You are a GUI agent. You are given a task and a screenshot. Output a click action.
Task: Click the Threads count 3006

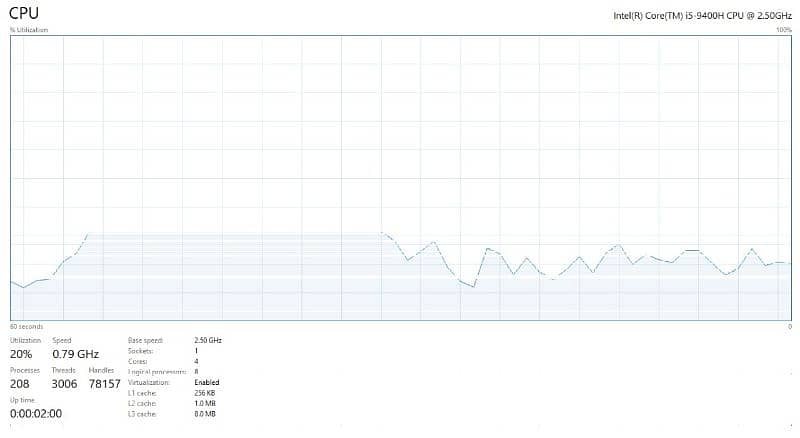(64, 384)
